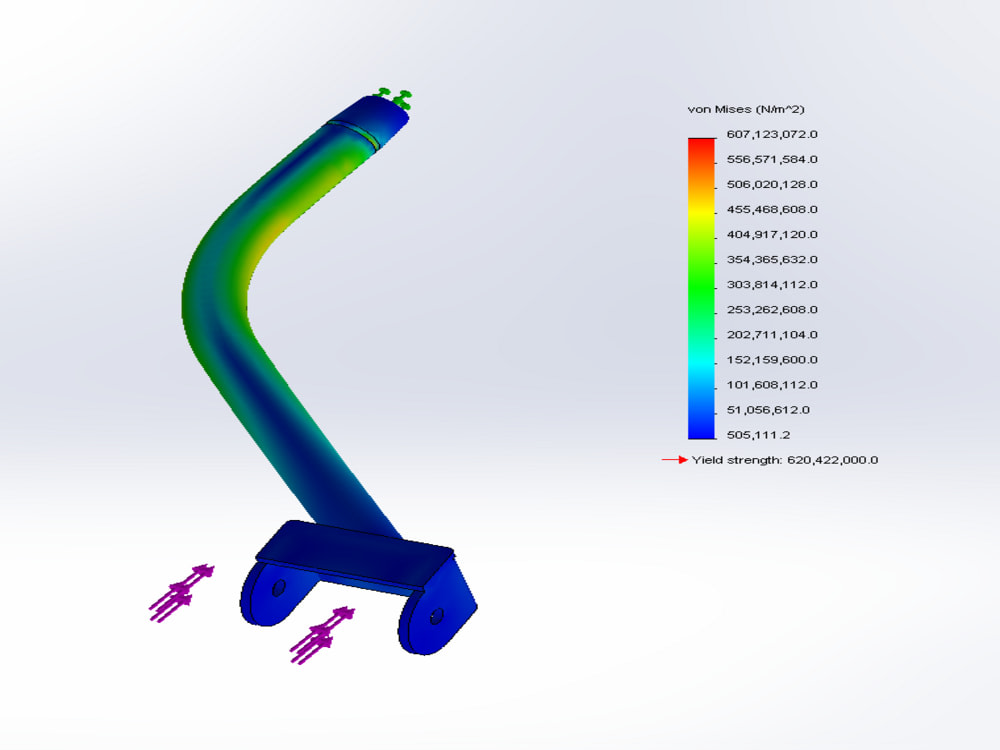
Task: Click the legend value 354,365,632.0
Action: tap(772, 260)
